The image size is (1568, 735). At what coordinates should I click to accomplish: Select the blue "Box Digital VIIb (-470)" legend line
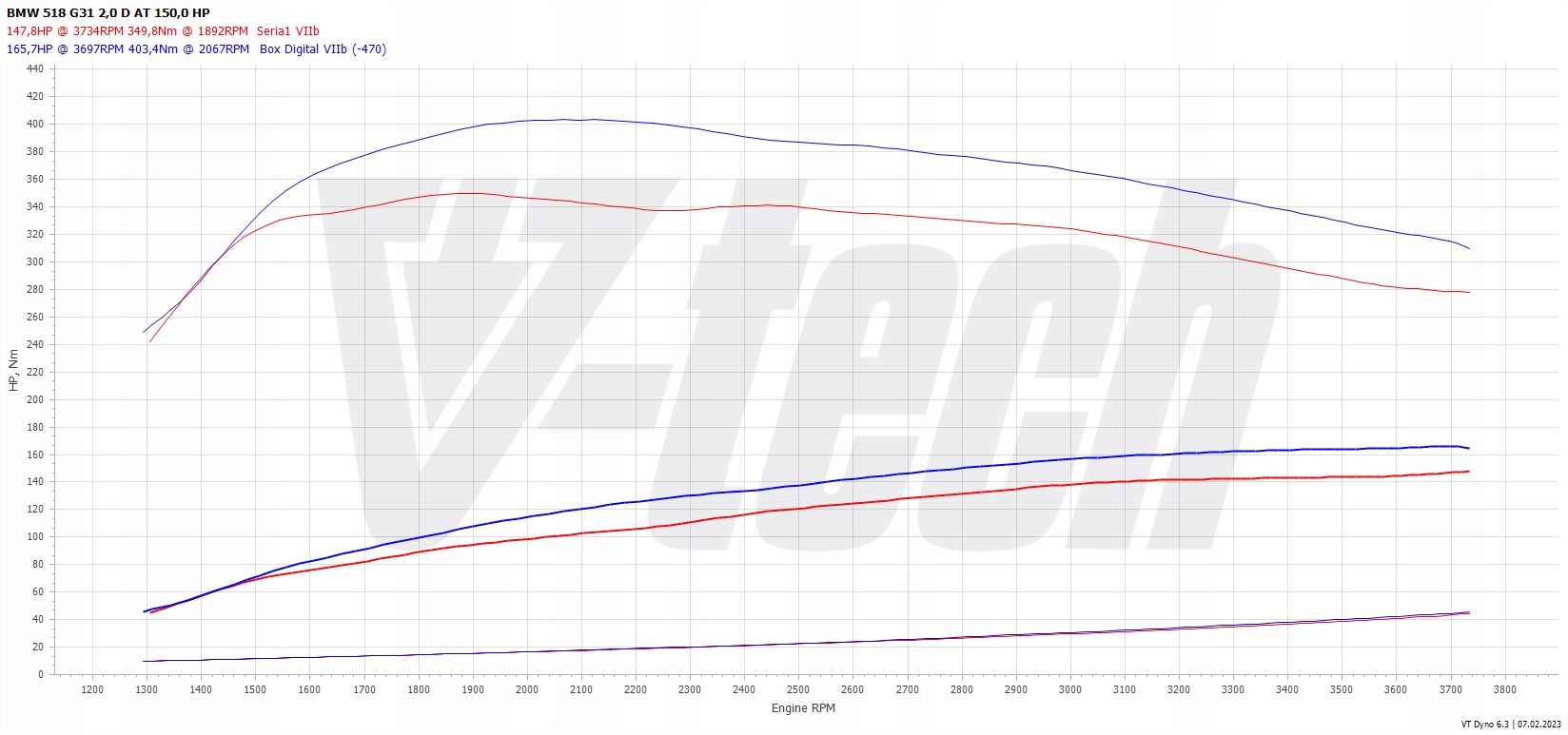[196, 49]
